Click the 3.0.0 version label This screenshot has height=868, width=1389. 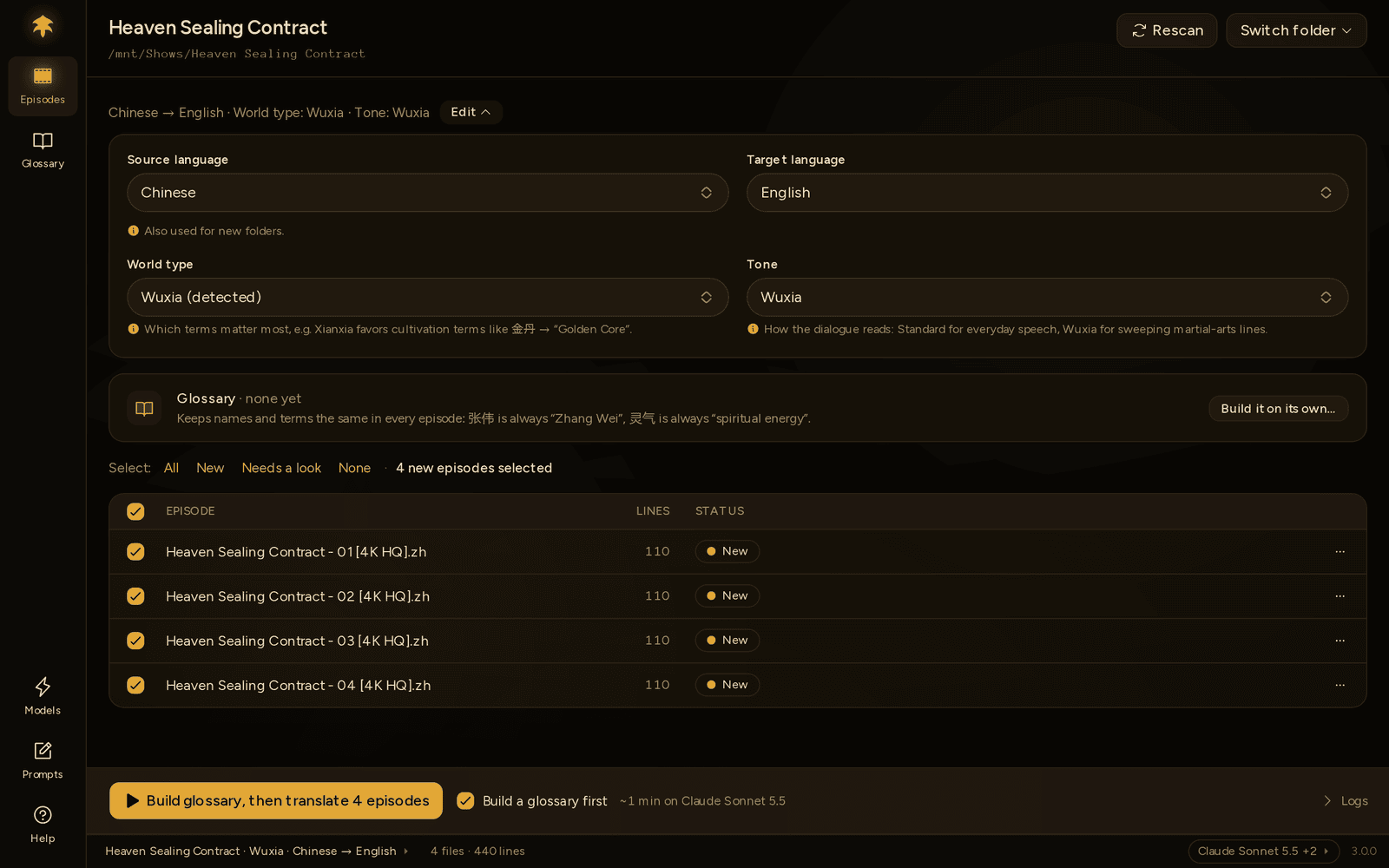(x=1364, y=852)
